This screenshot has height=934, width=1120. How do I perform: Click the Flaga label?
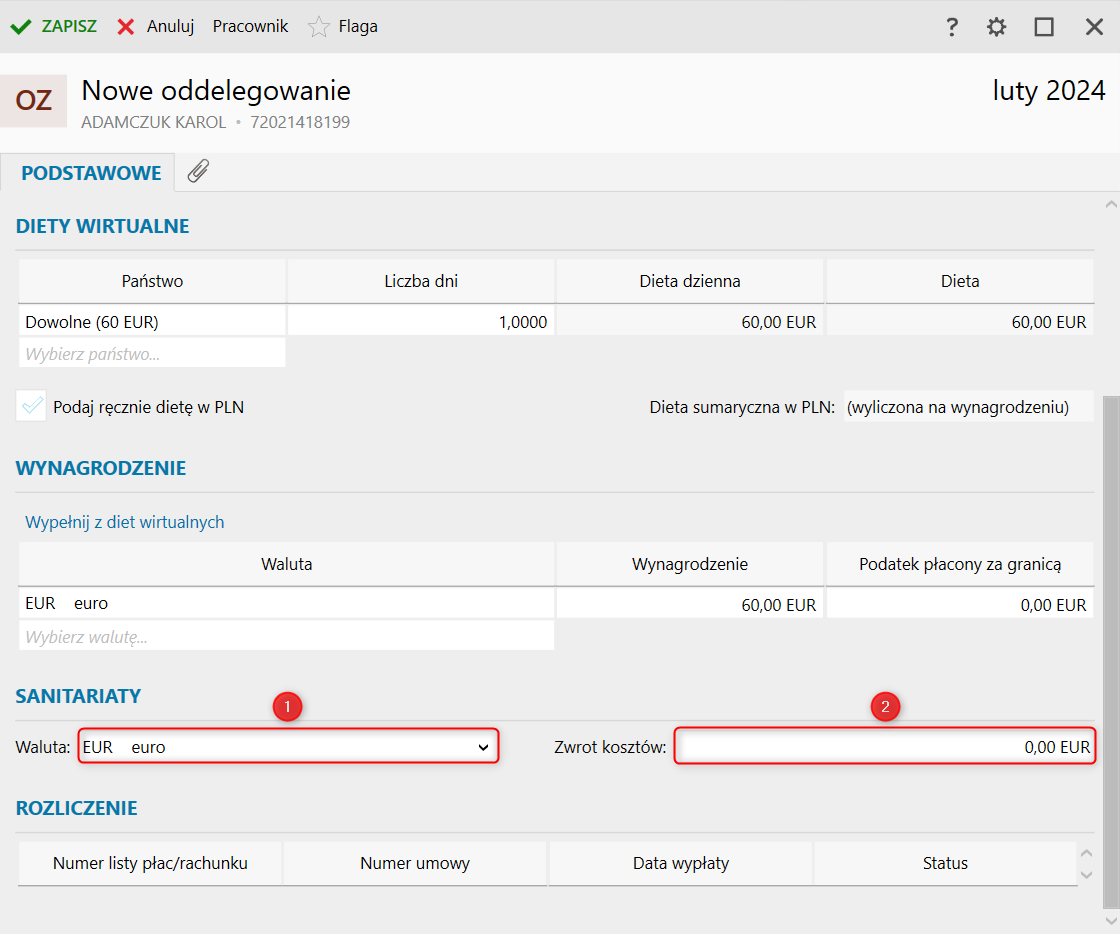click(358, 26)
